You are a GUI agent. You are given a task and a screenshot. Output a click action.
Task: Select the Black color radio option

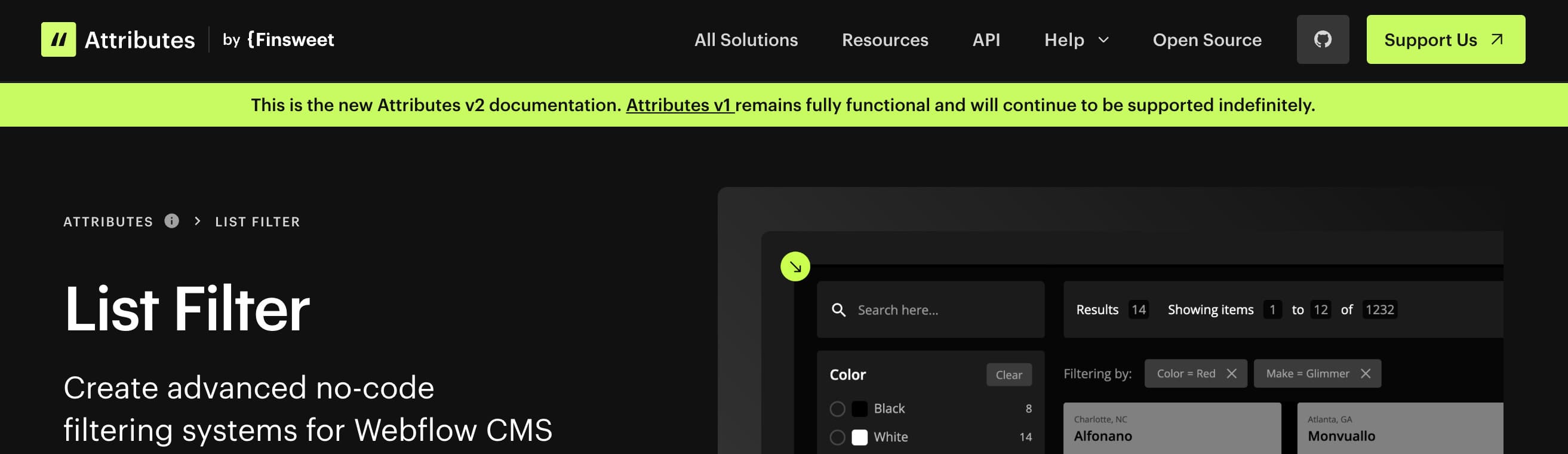[x=837, y=409]
